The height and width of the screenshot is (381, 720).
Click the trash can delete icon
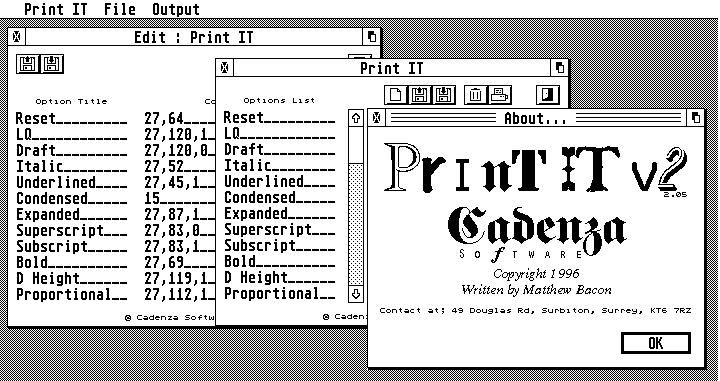coord(476,95)
